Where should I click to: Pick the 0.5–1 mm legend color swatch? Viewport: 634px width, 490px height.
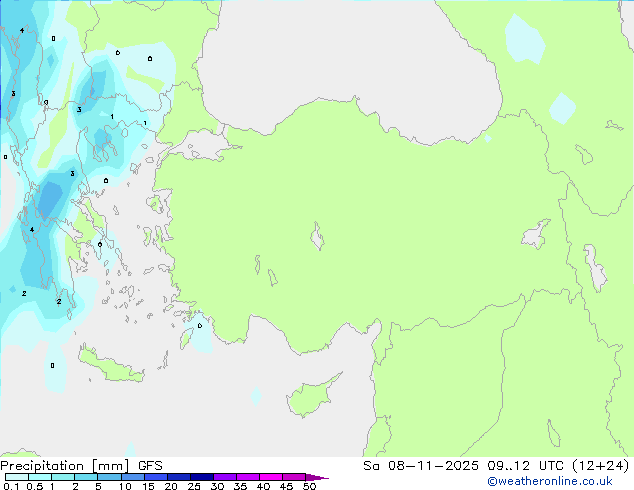[40, 477]
